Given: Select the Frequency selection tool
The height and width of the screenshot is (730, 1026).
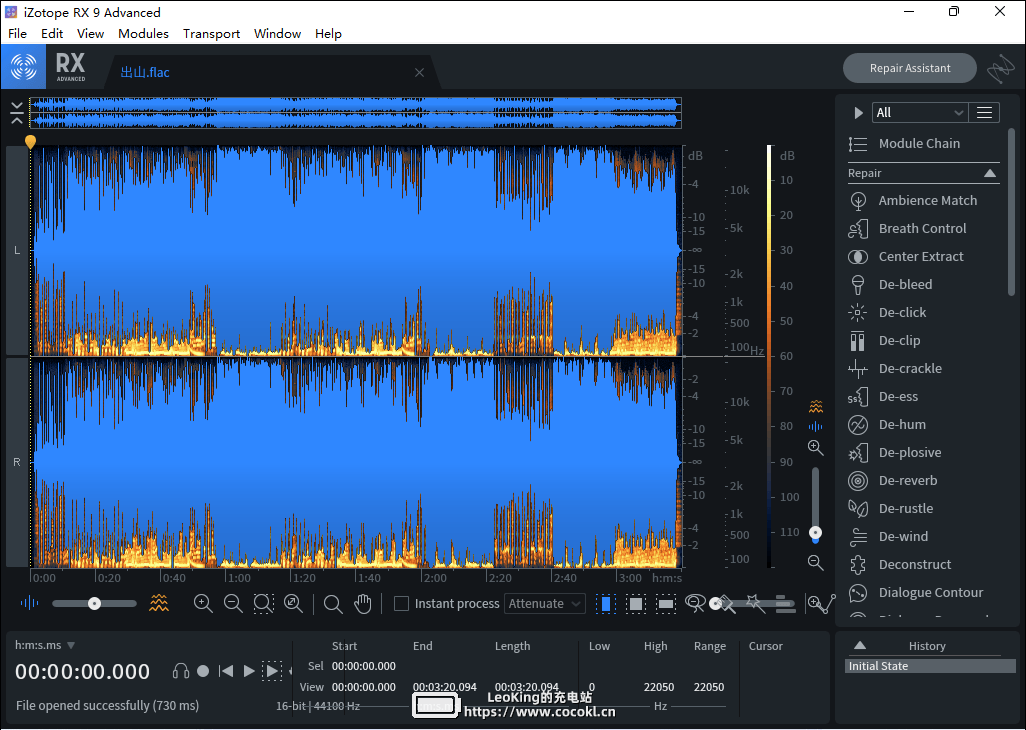Looking at the screenshot, I should click(x=665, y=604).
